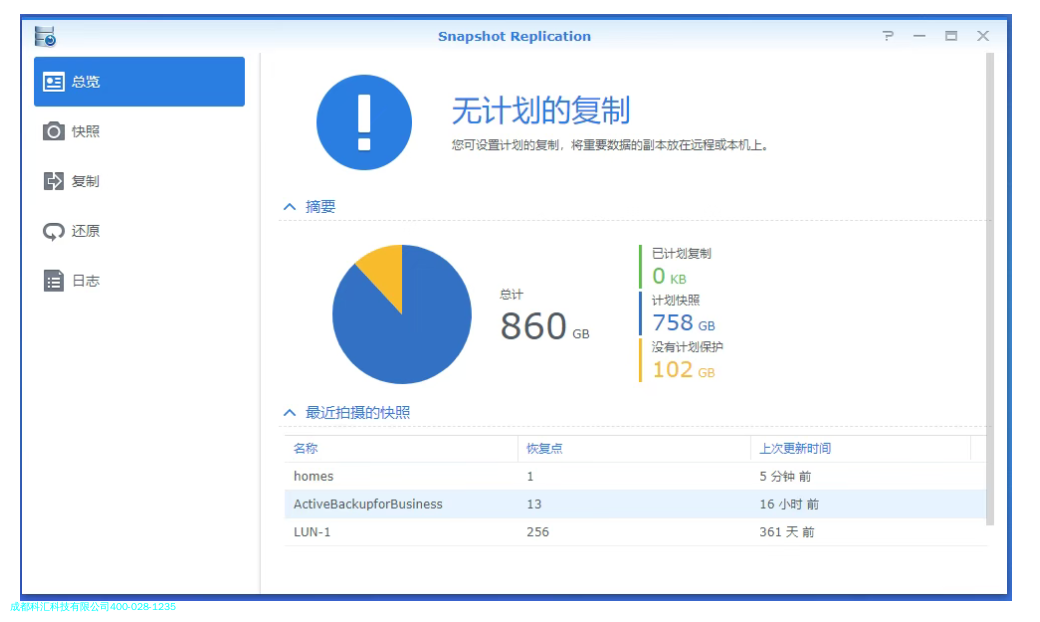Click the blue exclamation warning icon
The image size is (1040, 622).
(x=364, y=123)
